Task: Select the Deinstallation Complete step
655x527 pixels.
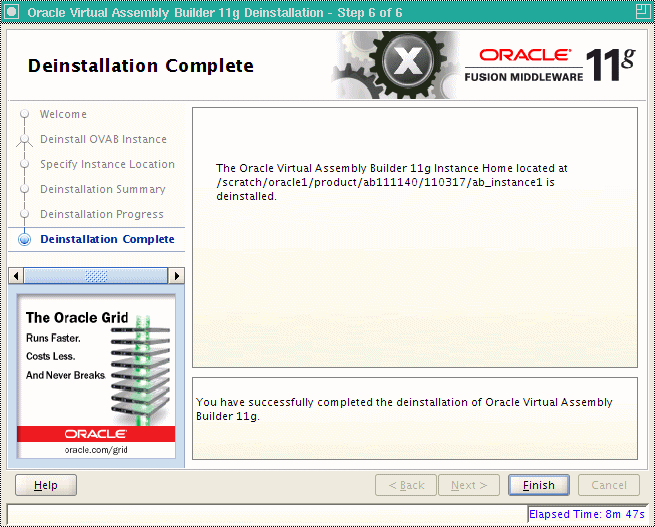Action: [x=107, y=239]
